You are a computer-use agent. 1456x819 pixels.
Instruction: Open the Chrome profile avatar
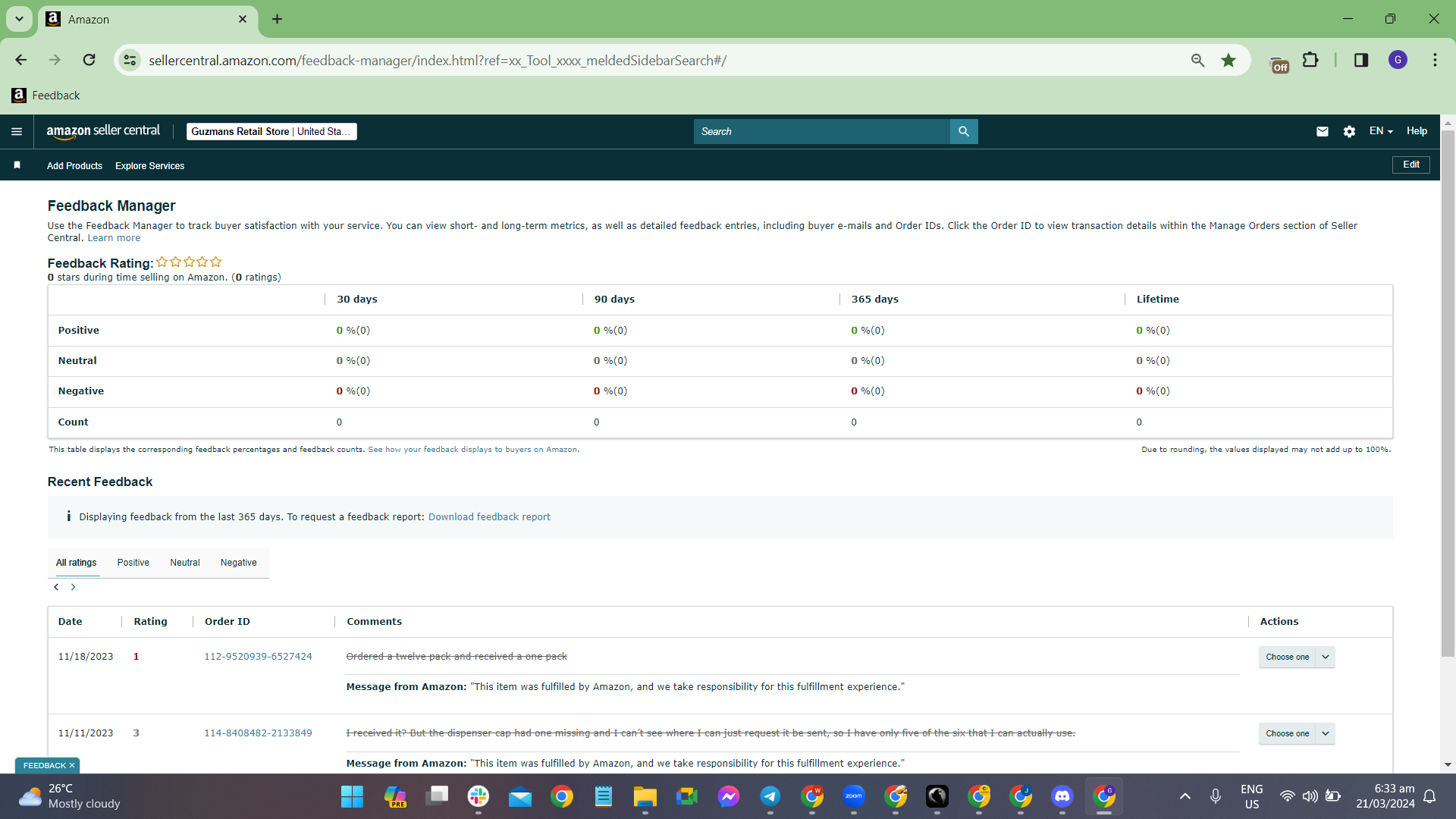click(x=1398, y=60)
